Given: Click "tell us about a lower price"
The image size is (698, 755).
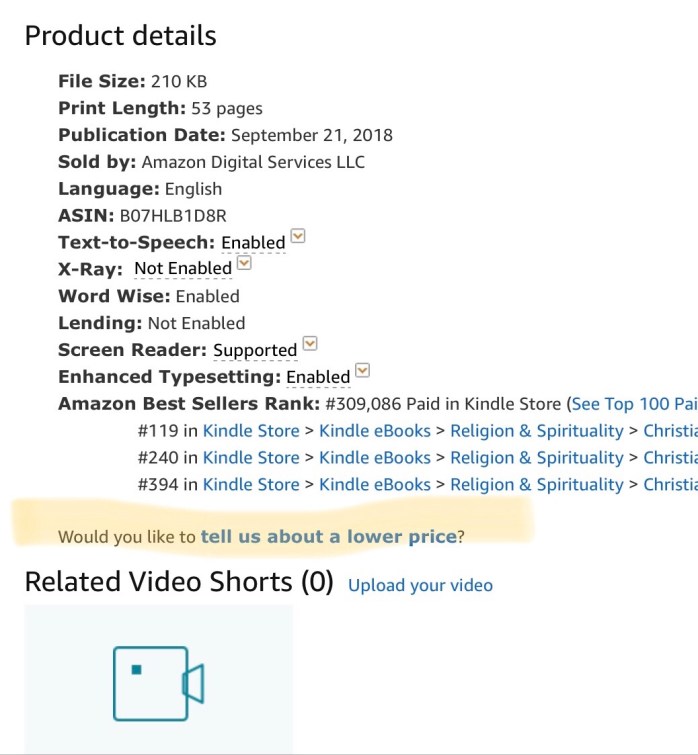Looking at the screenshot, I should [329, 537].
